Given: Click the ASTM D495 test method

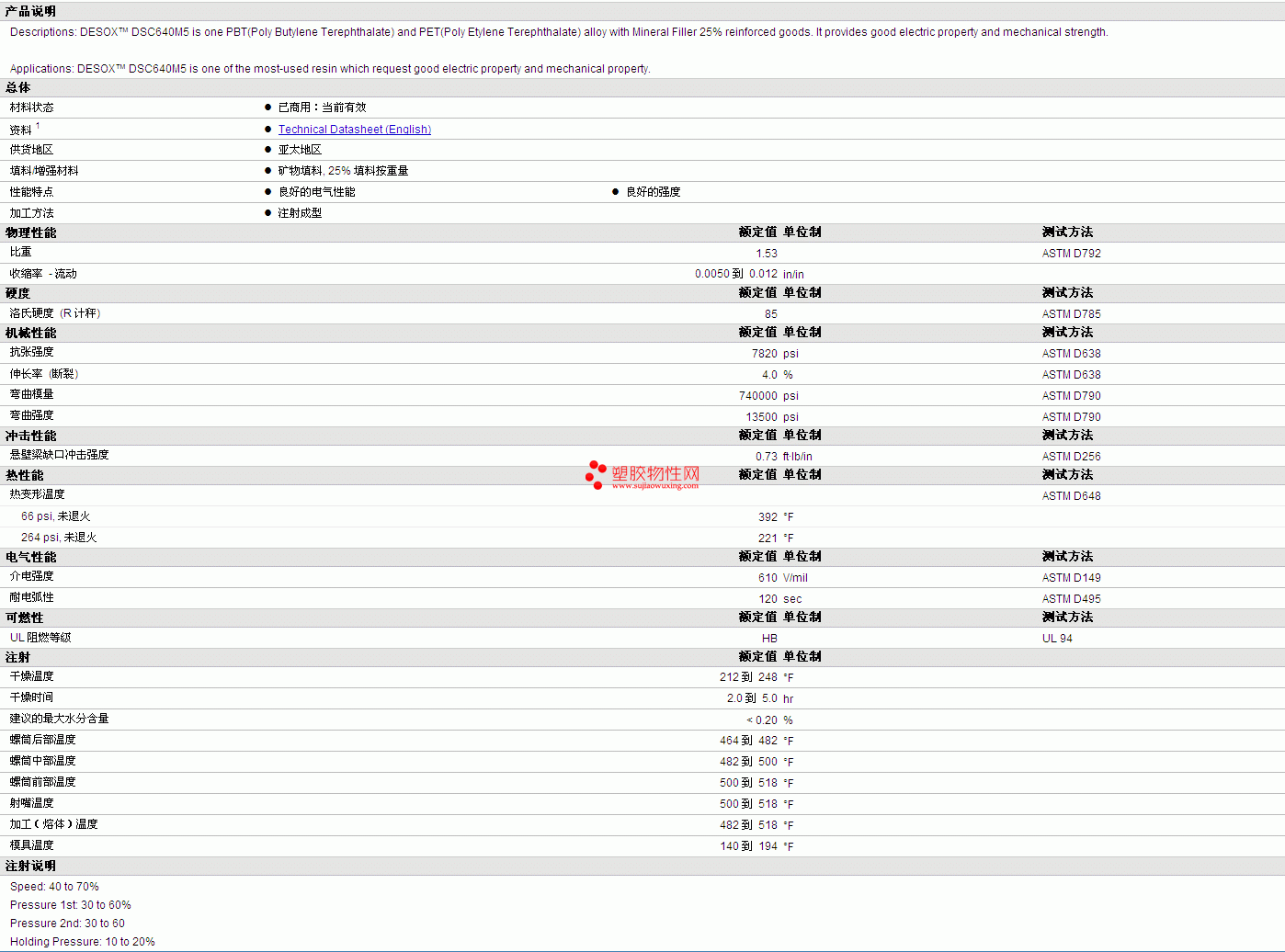Looking at the screenshot, I should (1072, 599).
